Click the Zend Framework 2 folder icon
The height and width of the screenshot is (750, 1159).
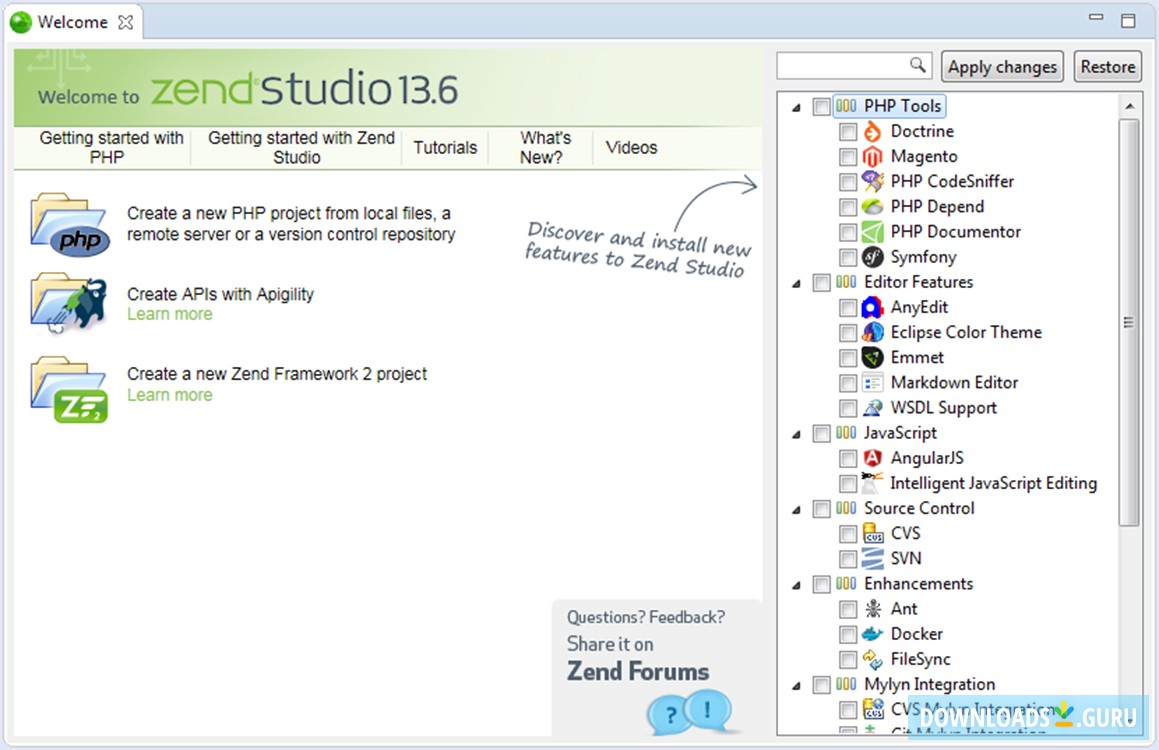(68, 388)
